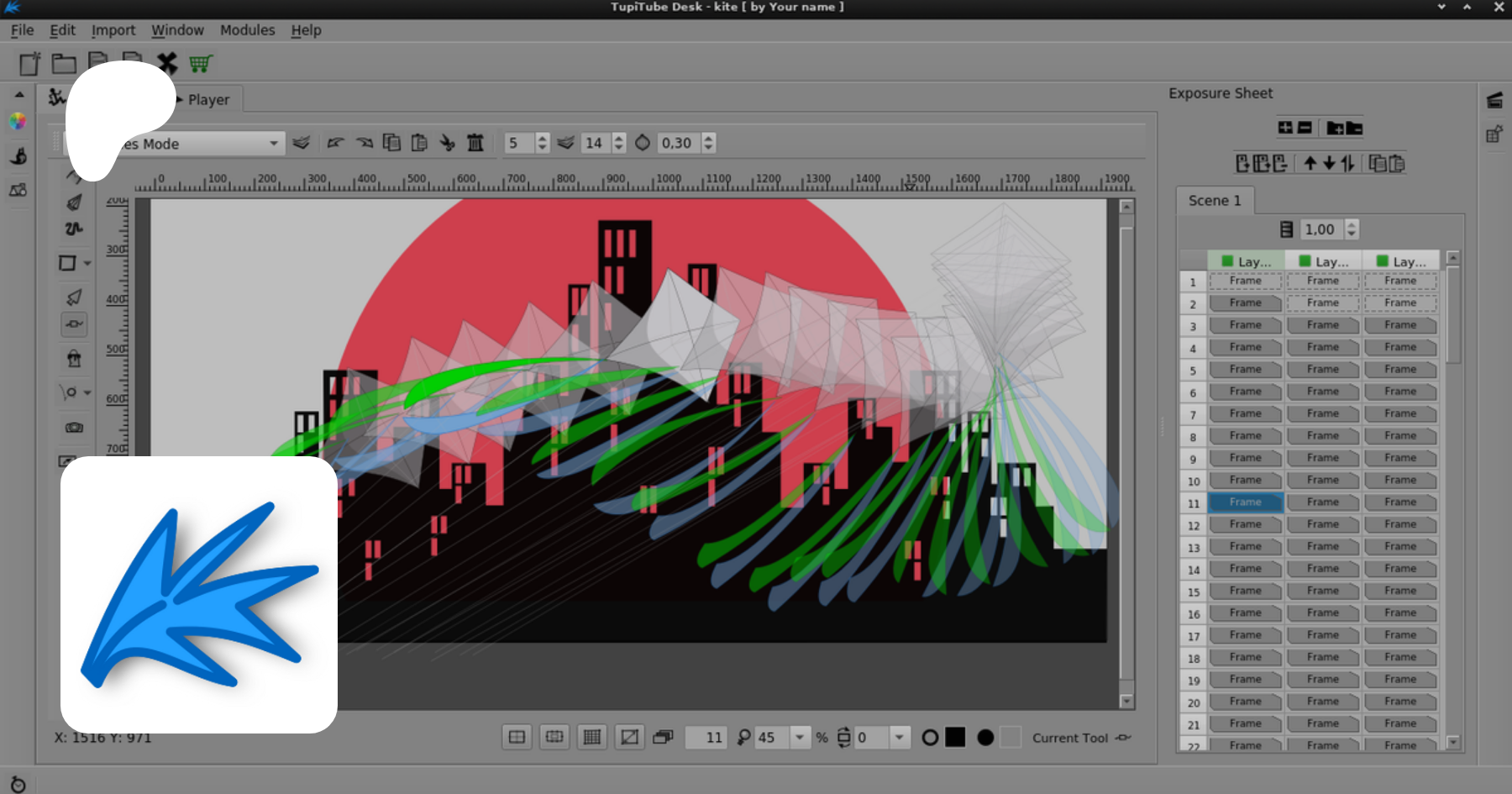Open the rotation angle dropdown showing 0

tap(899, 737)
